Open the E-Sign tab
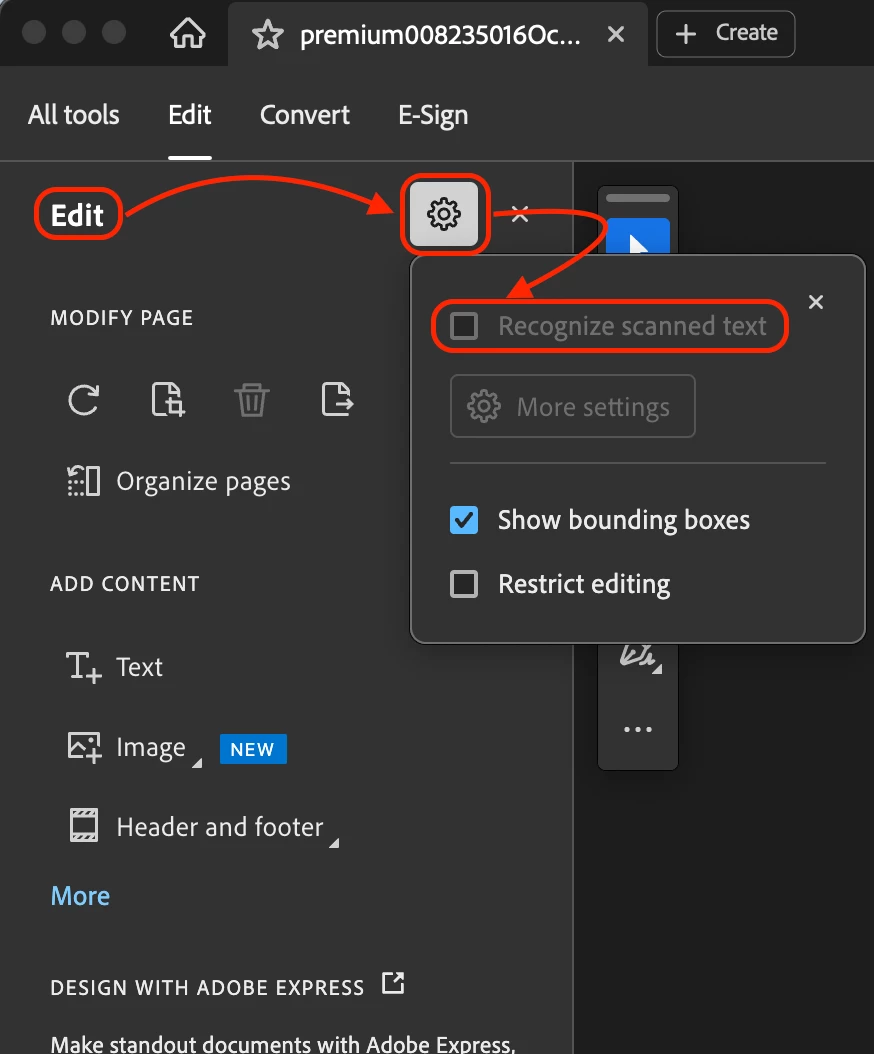The height and width of the screenshot is (1054, 874). (x=433, y=116)
